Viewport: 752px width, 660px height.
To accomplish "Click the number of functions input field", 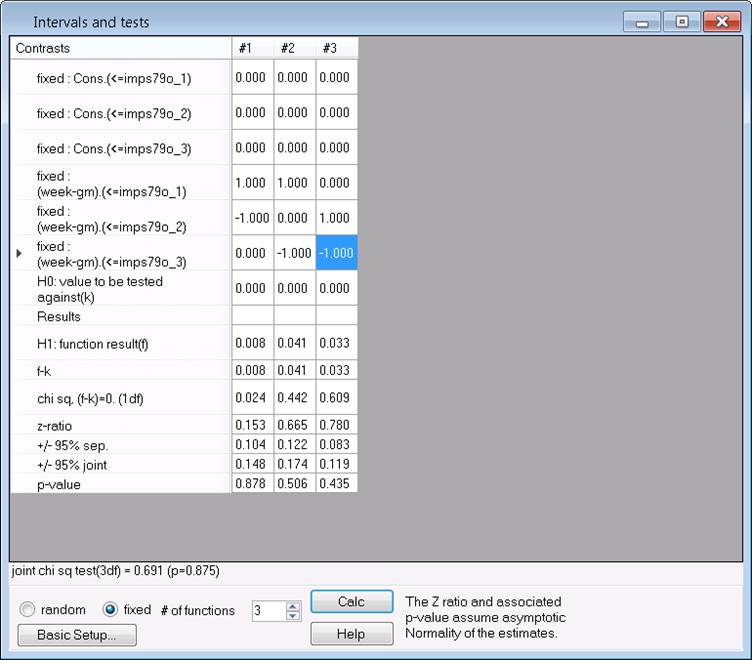I will [x=267, y=610].
